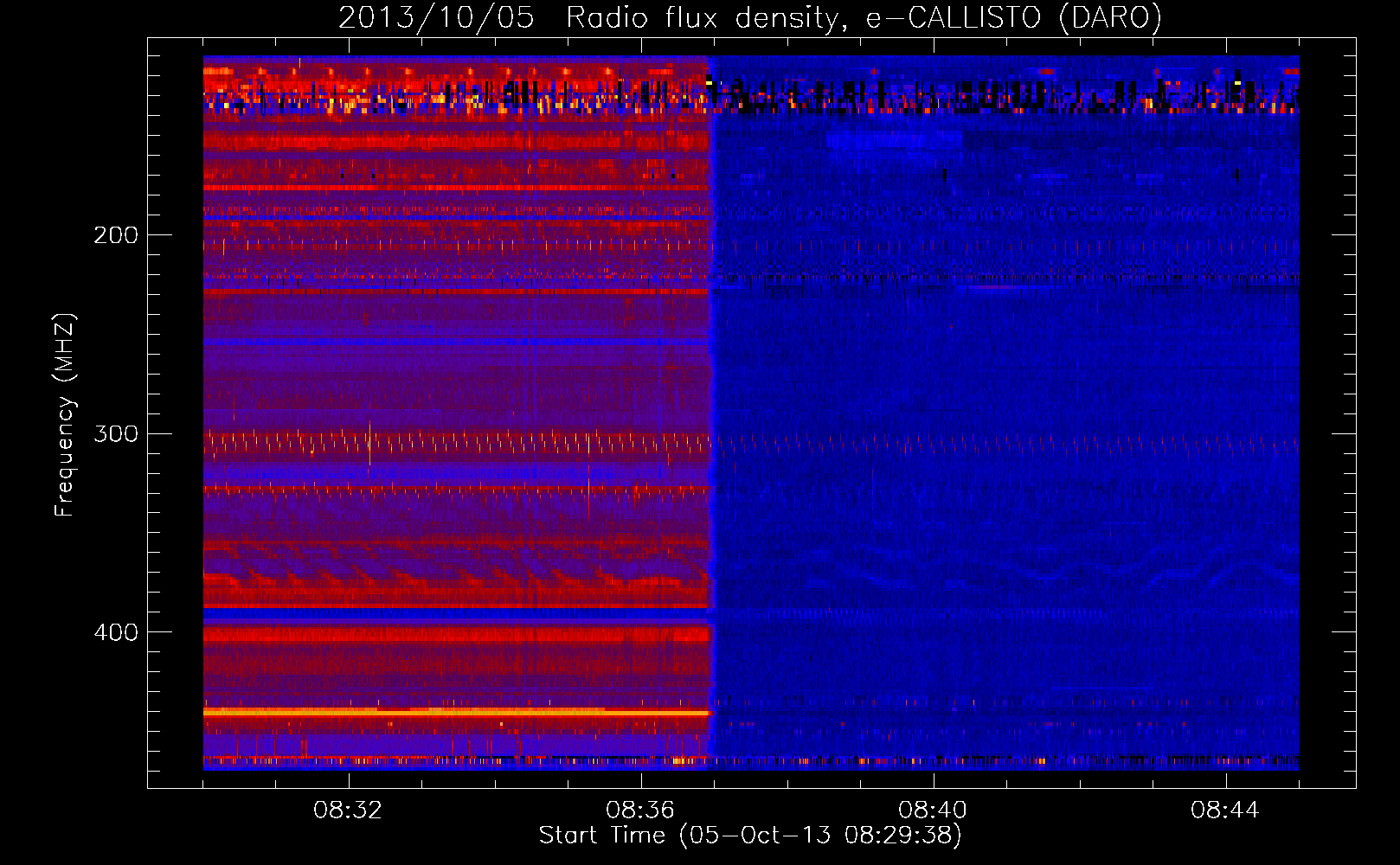Click the 08:32 time axis label

(348, 810)
